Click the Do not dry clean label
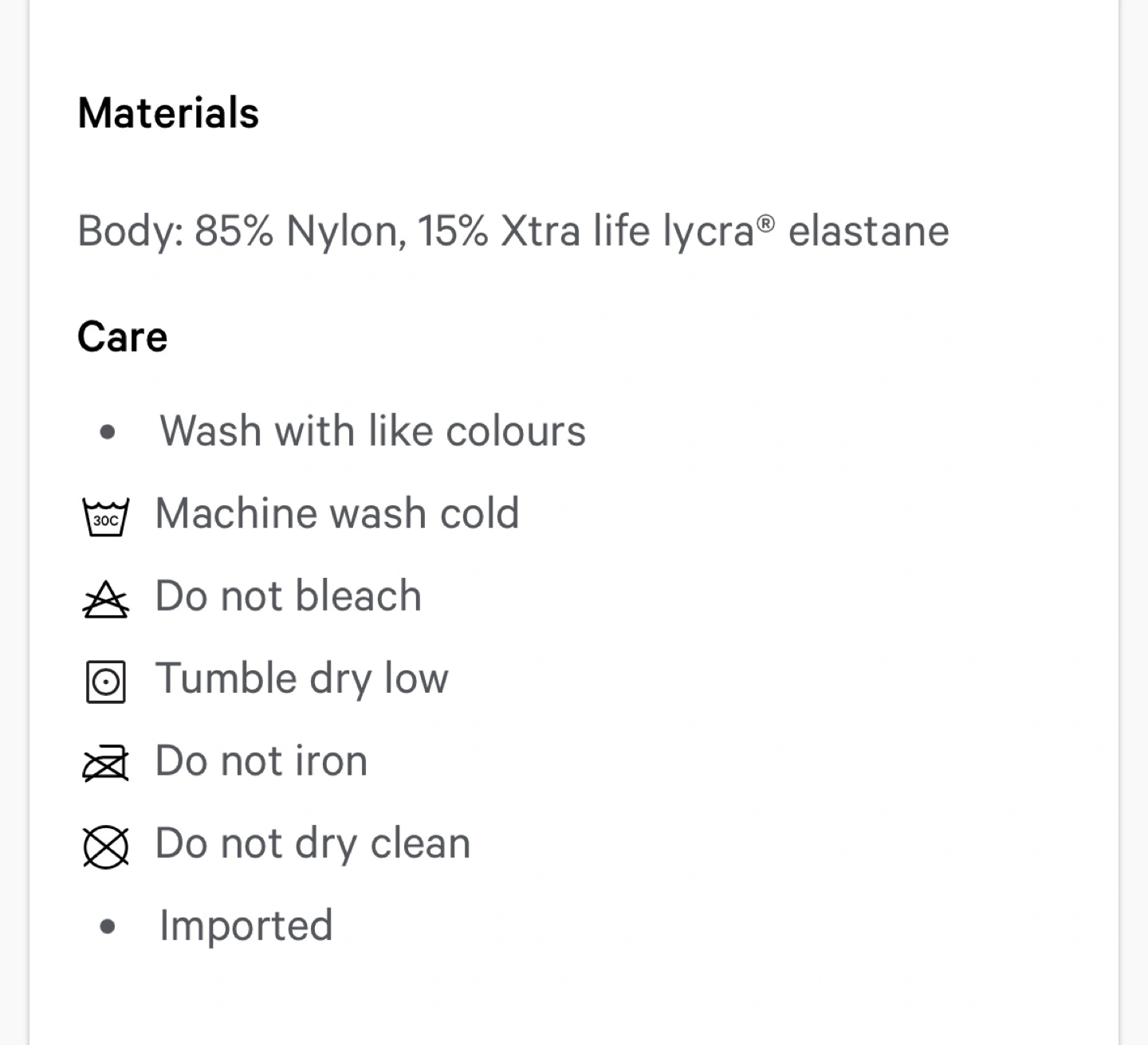 313,843
